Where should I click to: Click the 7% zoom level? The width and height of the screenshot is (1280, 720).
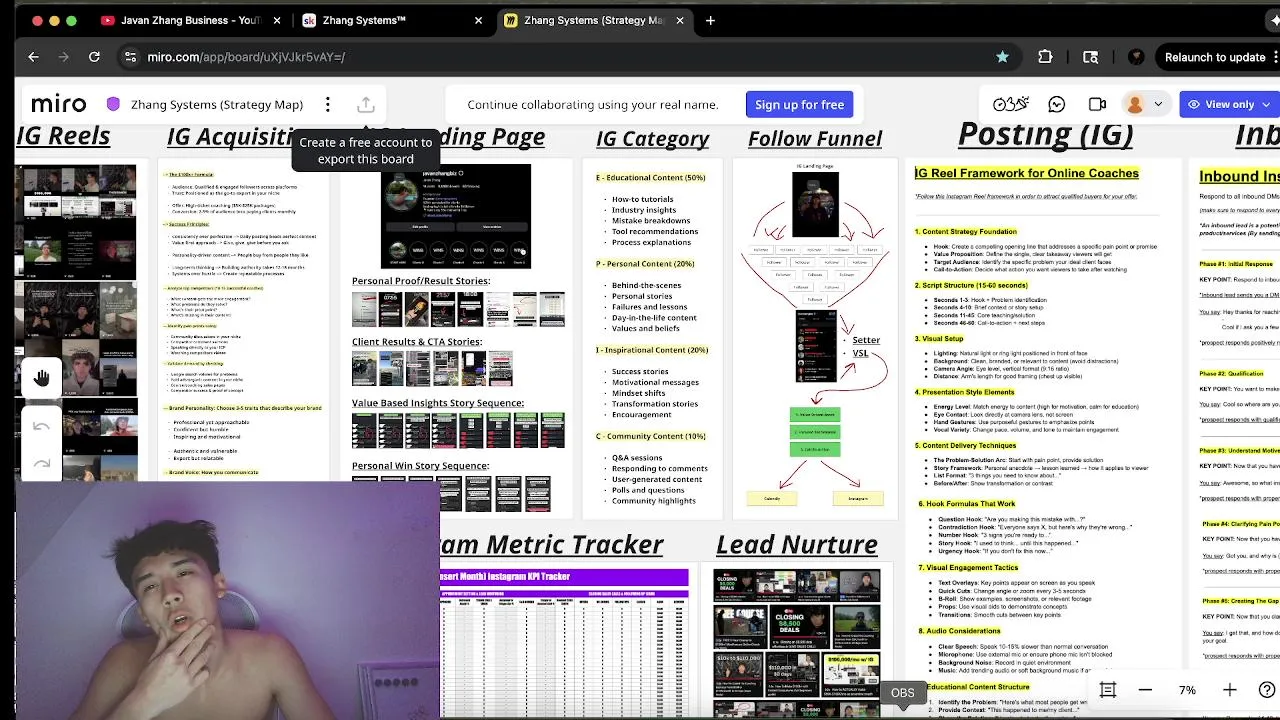point(1187,691)
